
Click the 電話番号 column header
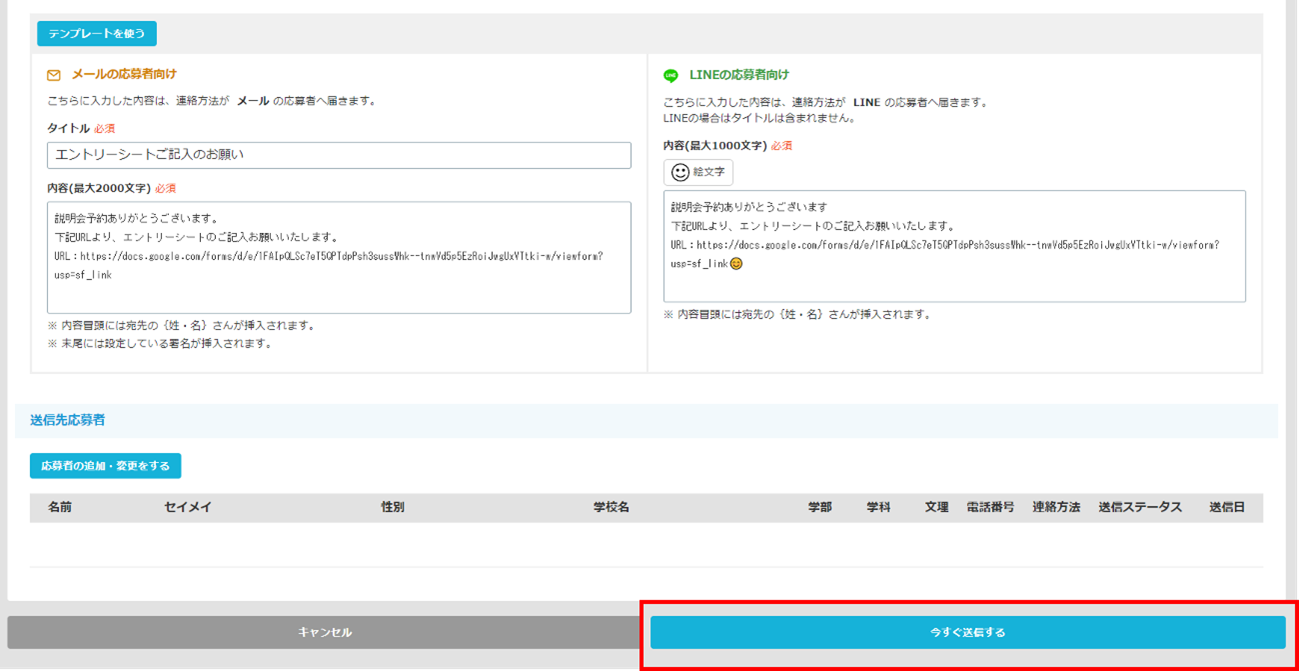pos(990,507)
